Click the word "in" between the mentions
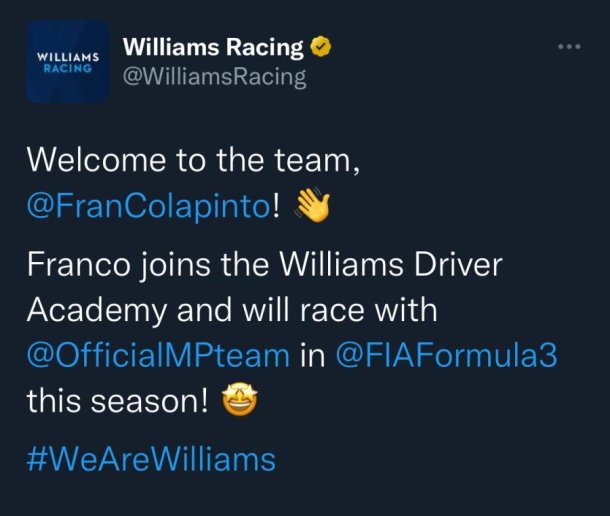Screen dimensions: 610x516 click(312, 356)
